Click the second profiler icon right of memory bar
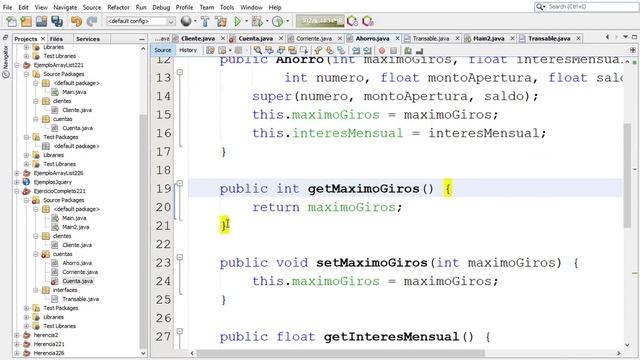 pos(368,21)
